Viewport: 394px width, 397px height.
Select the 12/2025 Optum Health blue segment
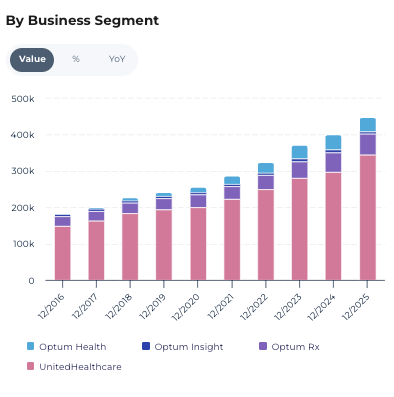pos(368,125)
